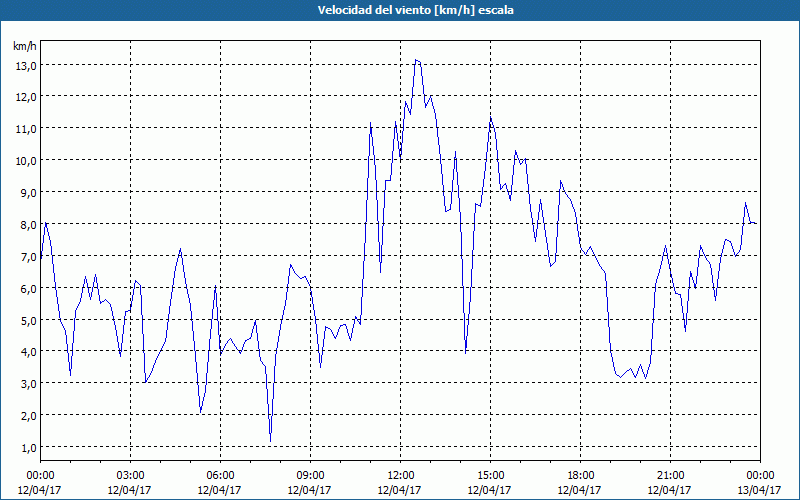
Task: Select the '5,0' y-axis value
Action: coord(28,320)
